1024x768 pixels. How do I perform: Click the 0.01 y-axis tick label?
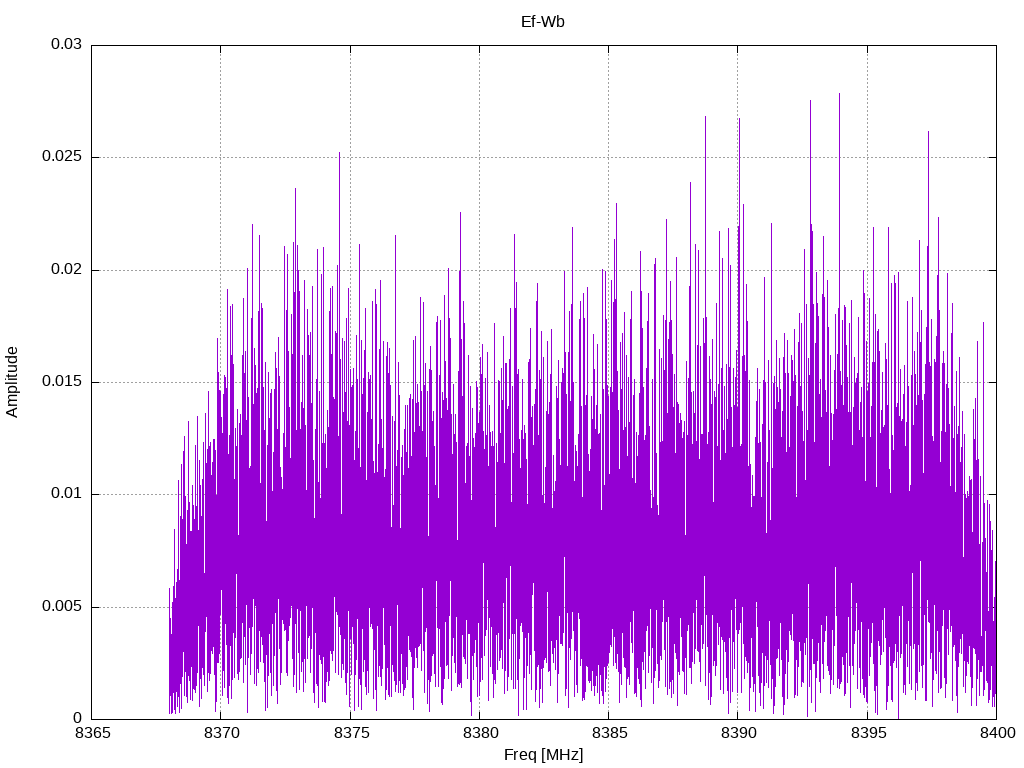click(67, 494)
